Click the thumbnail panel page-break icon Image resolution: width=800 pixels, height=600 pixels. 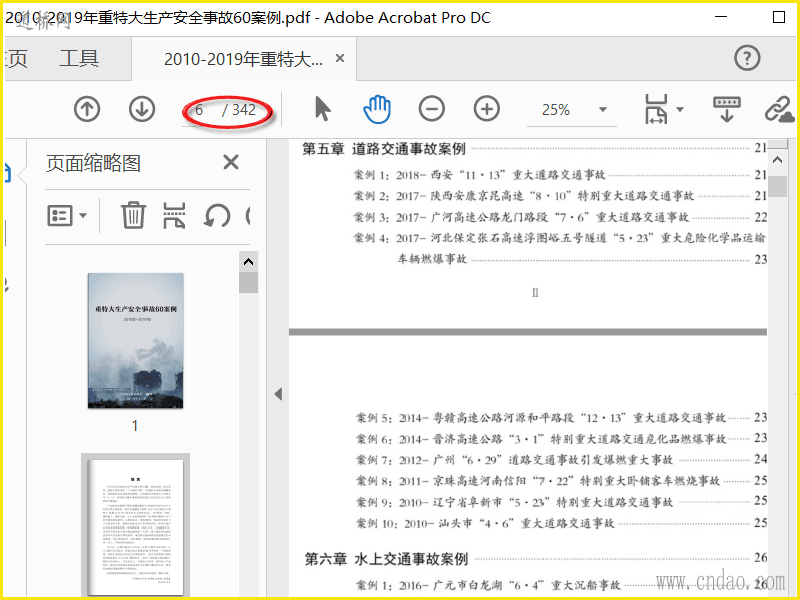174,215
